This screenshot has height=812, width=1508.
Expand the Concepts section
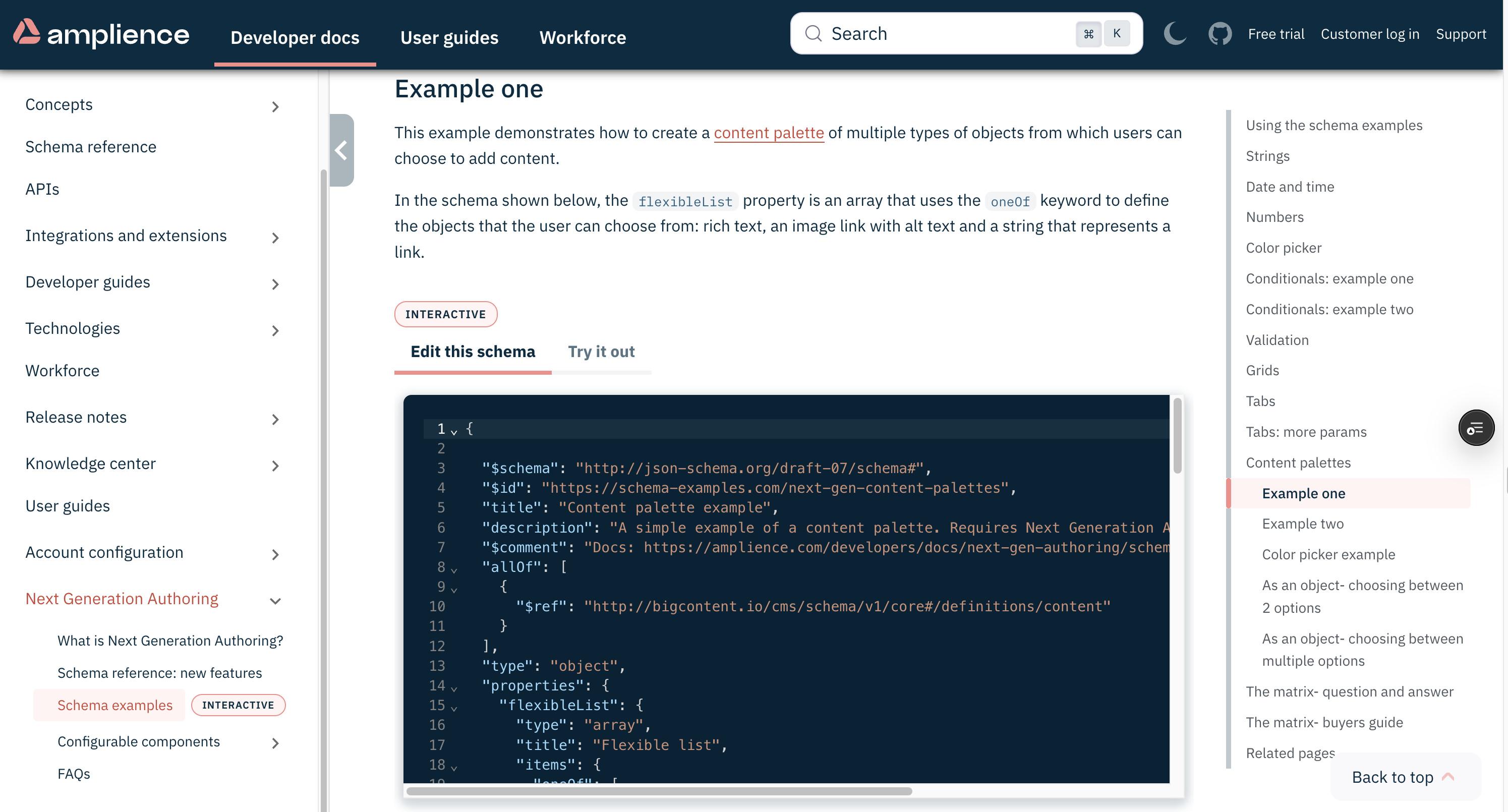[274, 106]
